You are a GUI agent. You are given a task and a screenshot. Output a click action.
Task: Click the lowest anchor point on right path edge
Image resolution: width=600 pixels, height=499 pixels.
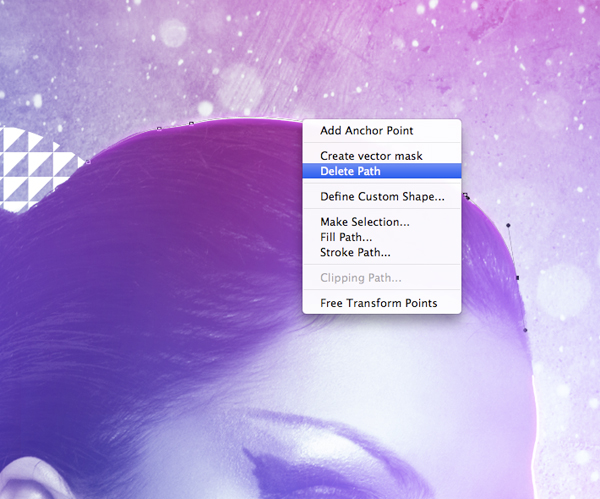[x=525, y=329]
